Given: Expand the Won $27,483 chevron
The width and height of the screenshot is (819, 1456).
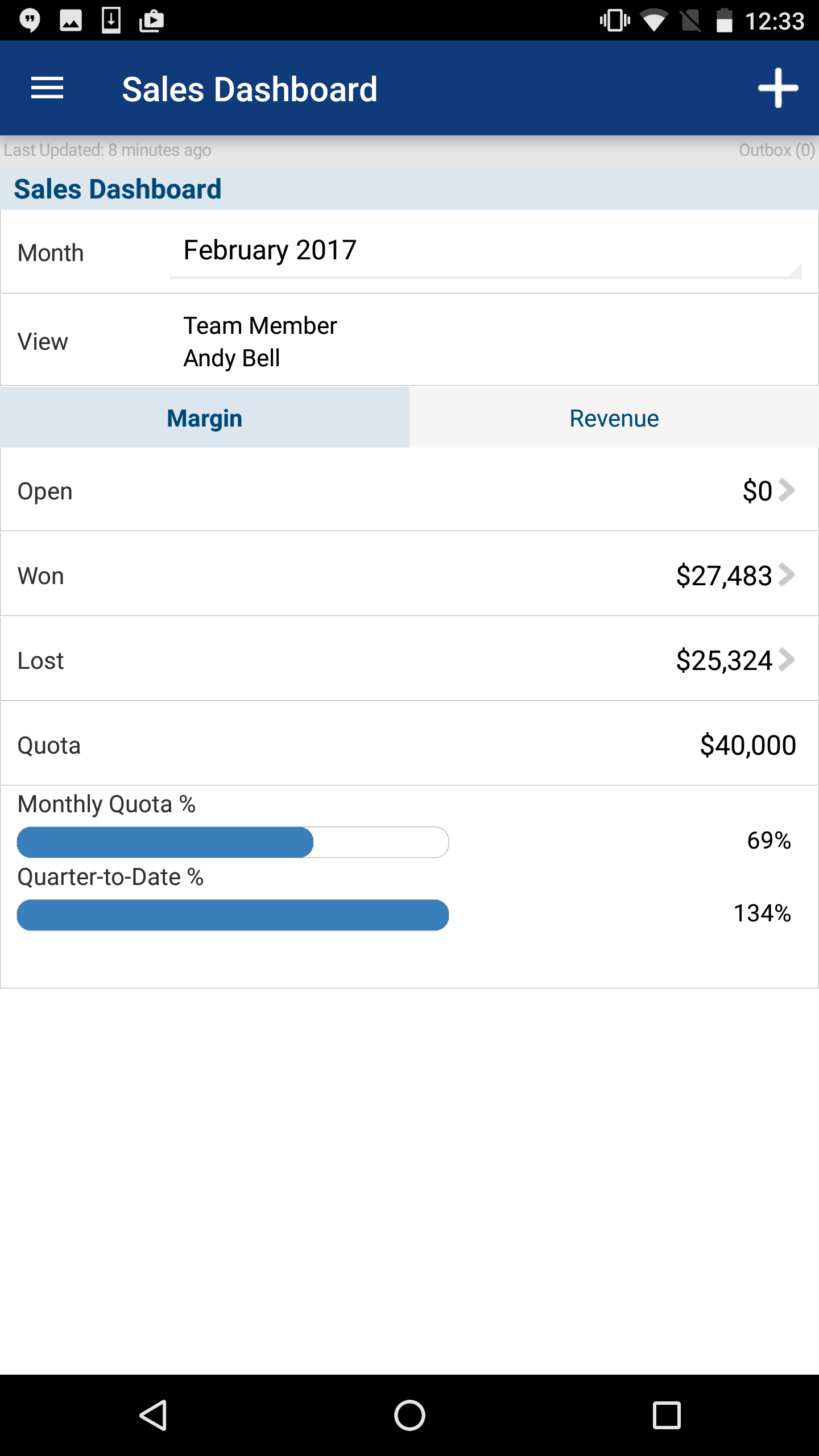Looking at the screenshot, I should (787, 575).
